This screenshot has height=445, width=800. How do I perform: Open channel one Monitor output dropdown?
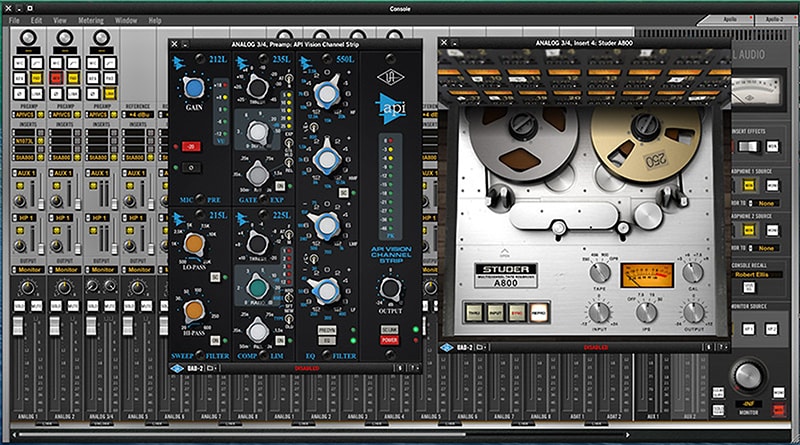pyautogui.click(x=27, y=269)
